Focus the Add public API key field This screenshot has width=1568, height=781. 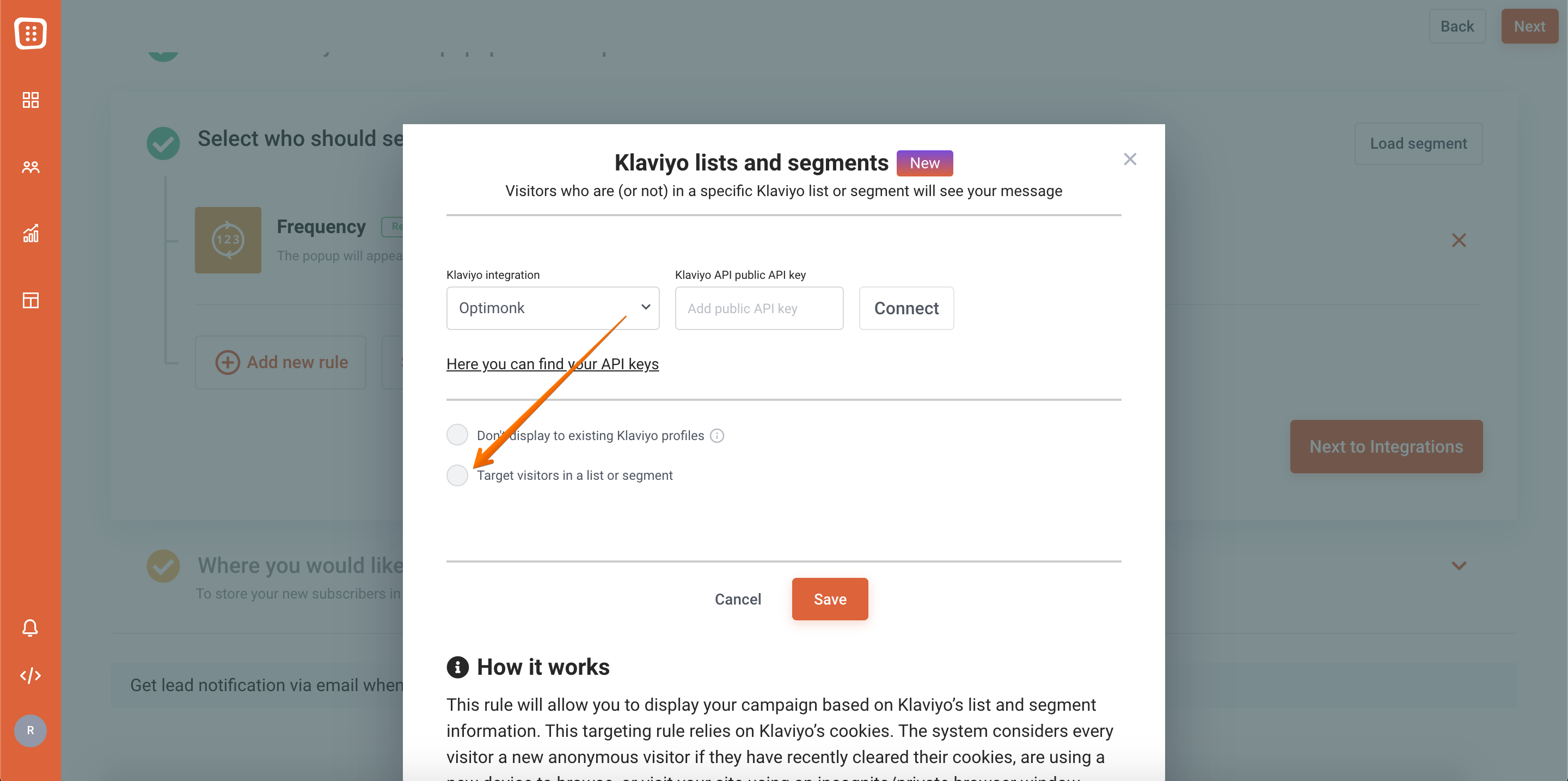click(759, 308)
